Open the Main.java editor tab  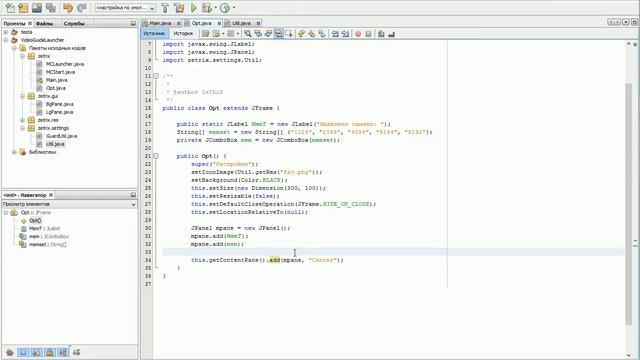(160, 23)
